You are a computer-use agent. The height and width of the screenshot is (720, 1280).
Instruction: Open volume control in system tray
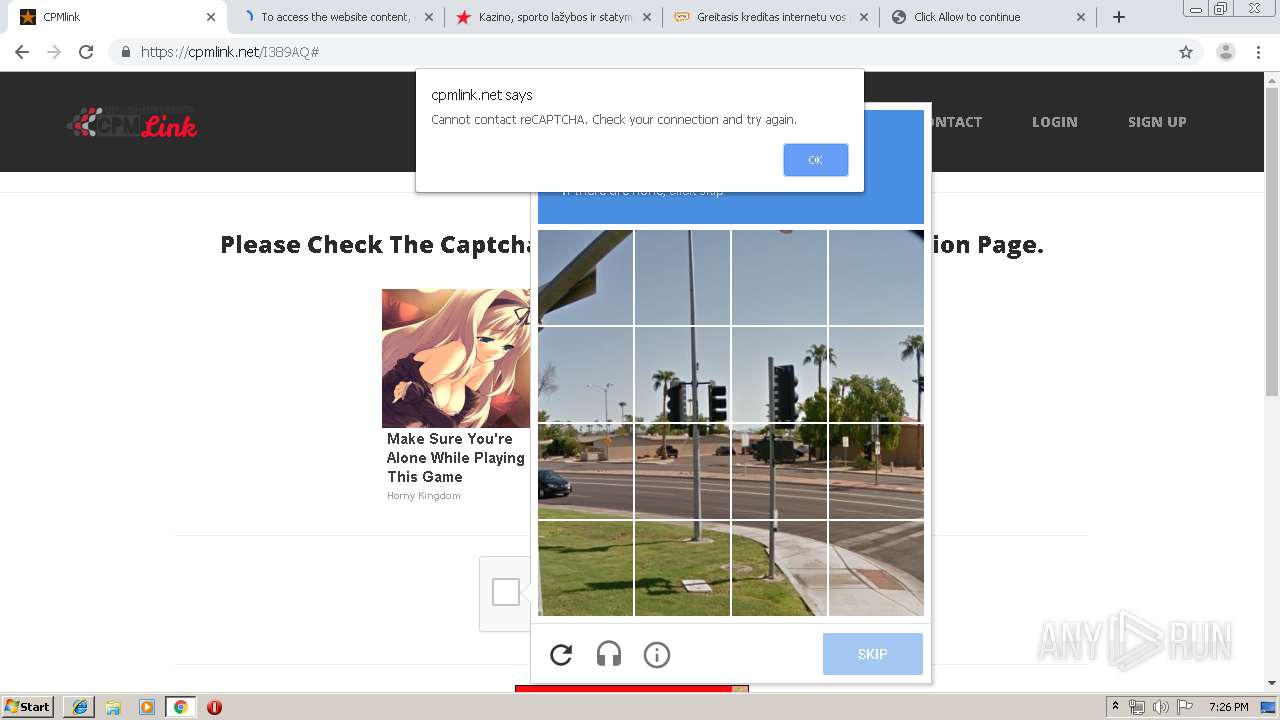point(1160,707)
